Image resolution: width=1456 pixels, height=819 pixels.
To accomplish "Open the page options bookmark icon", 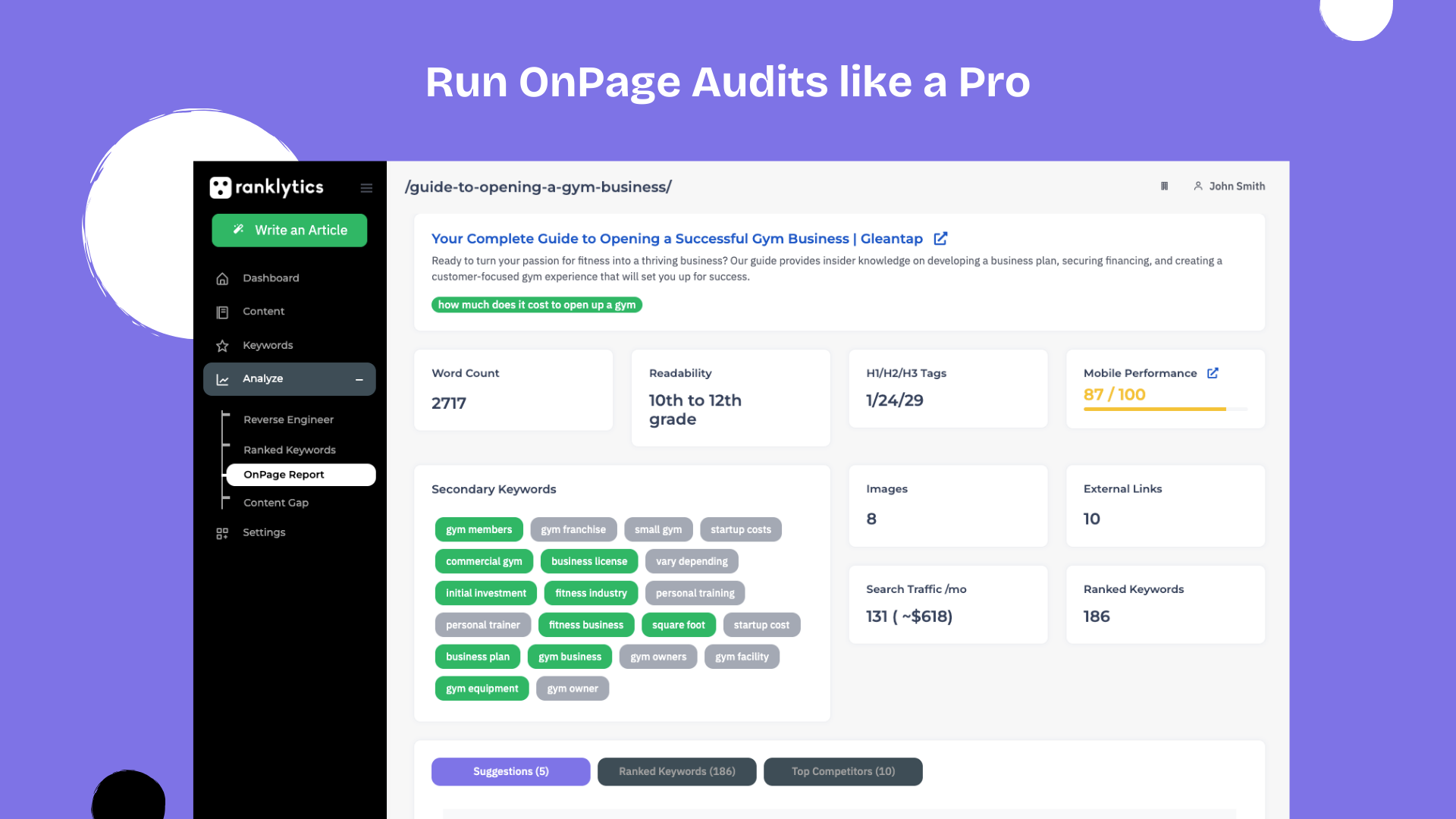I will (x=1165, y=186).
